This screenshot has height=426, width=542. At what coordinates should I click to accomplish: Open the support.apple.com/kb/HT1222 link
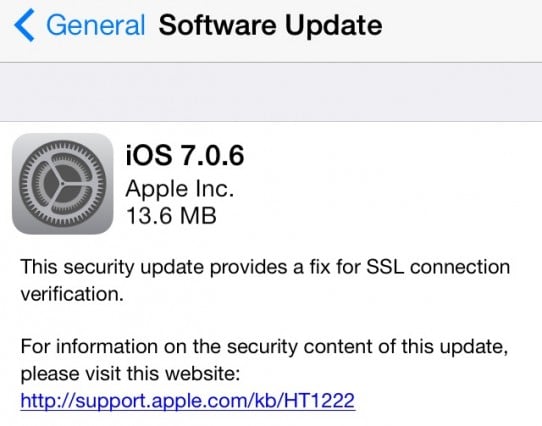188,401
